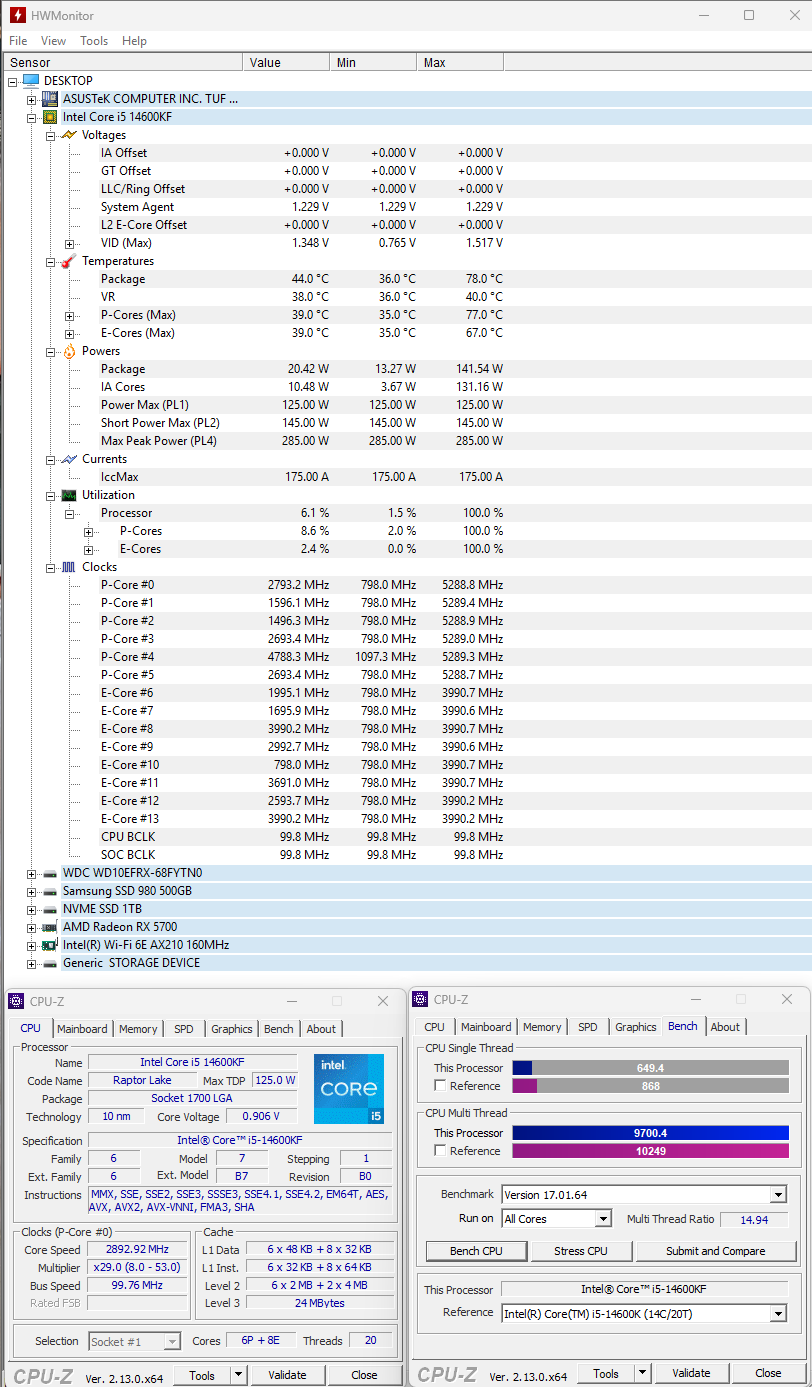Click the Bench CPU button
The height and width of the screenshot is (1387, 812).
pos(476,1251)
